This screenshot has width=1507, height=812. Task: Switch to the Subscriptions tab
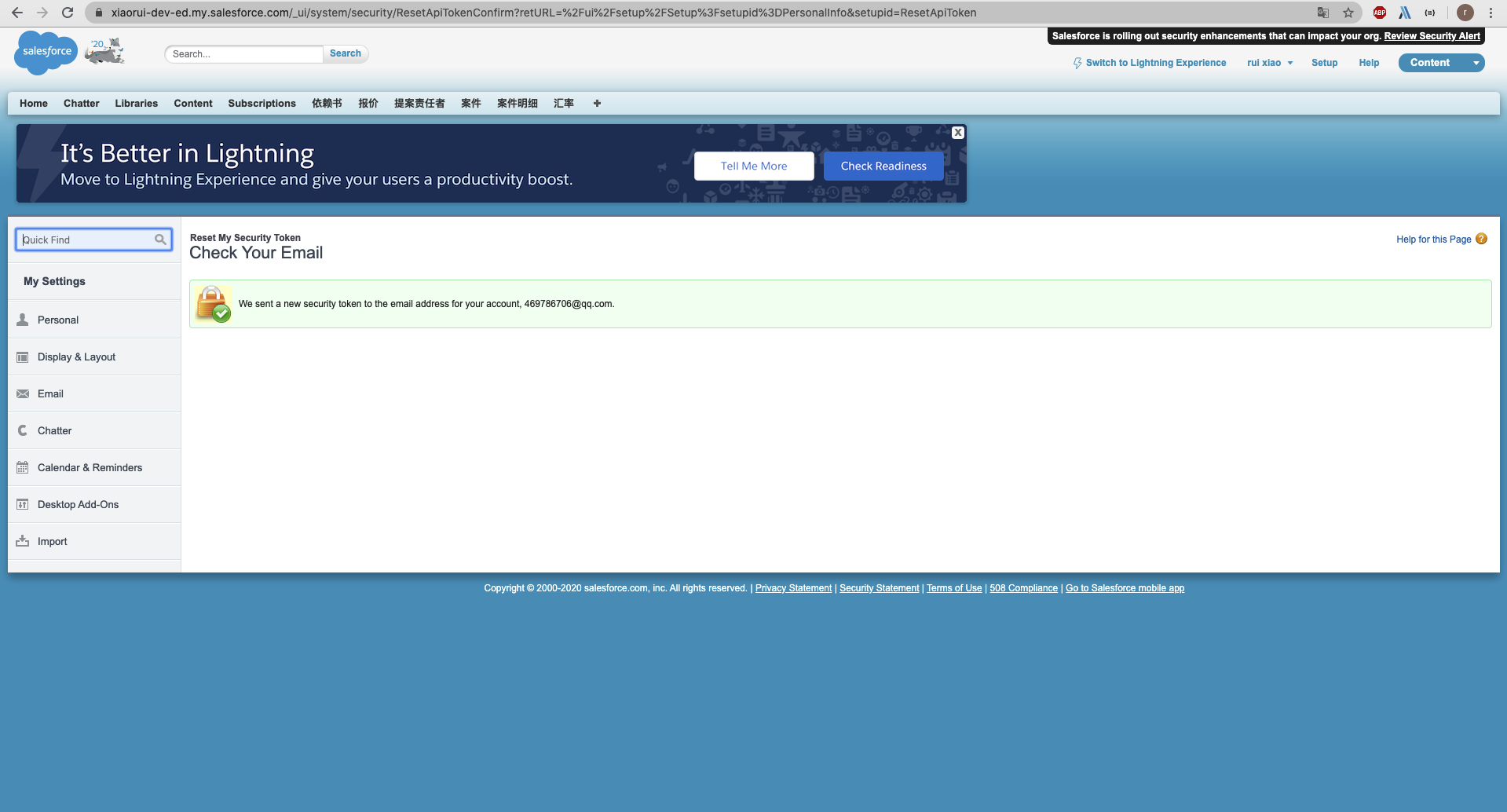[262, 103]
